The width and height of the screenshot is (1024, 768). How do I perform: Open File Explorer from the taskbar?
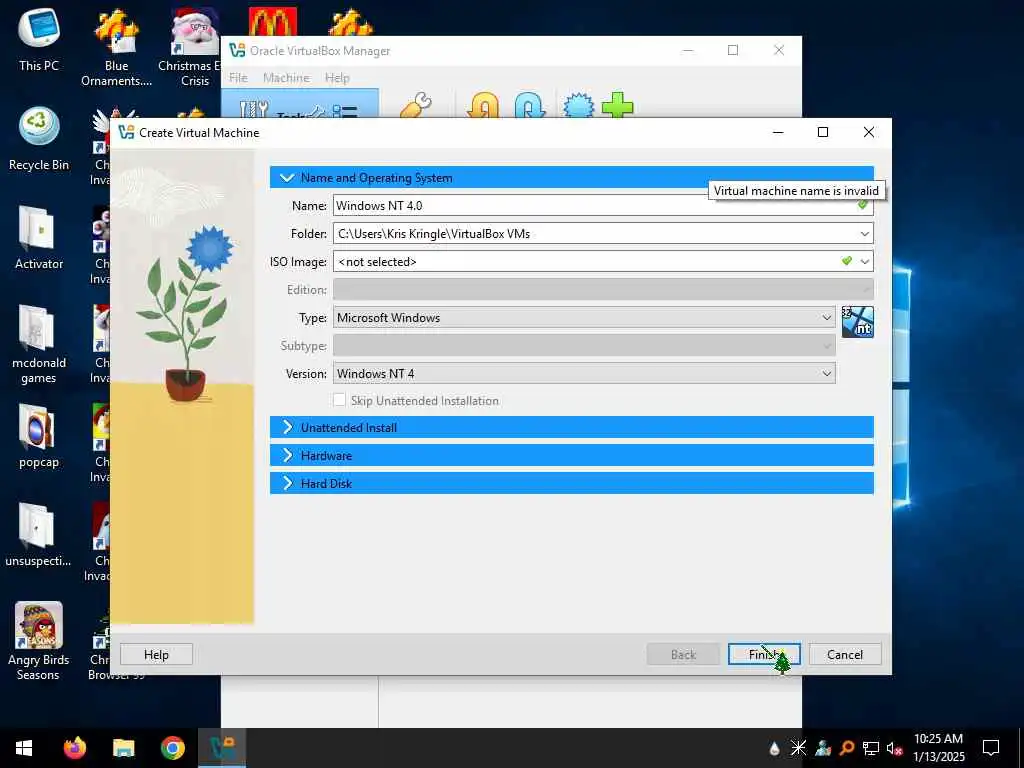click(123, 748)
